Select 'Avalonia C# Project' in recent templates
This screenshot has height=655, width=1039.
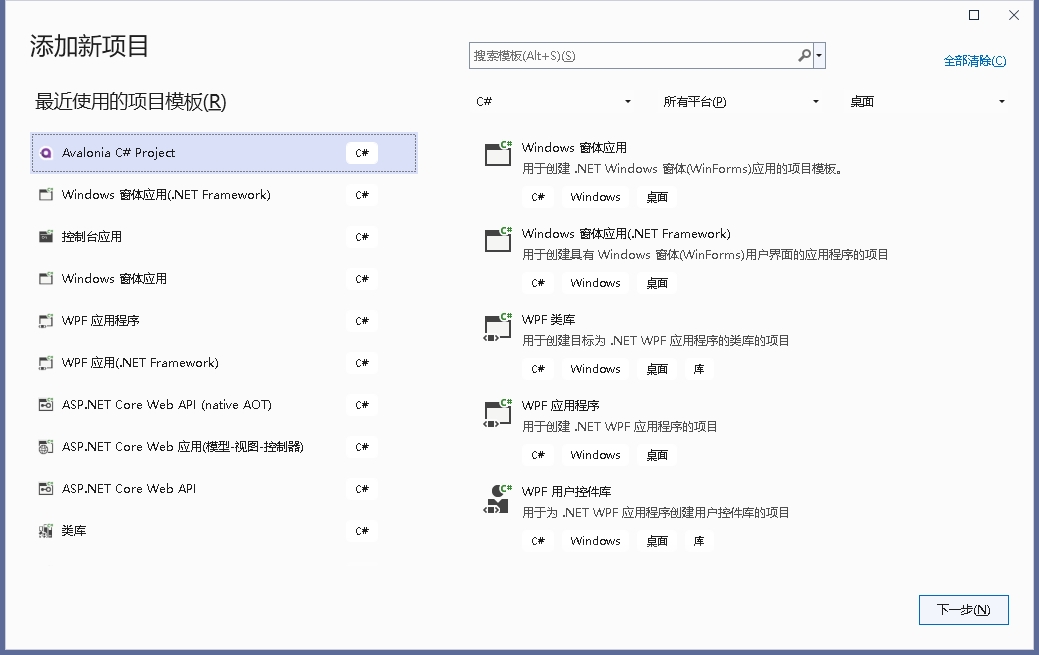tap(224, 153)
